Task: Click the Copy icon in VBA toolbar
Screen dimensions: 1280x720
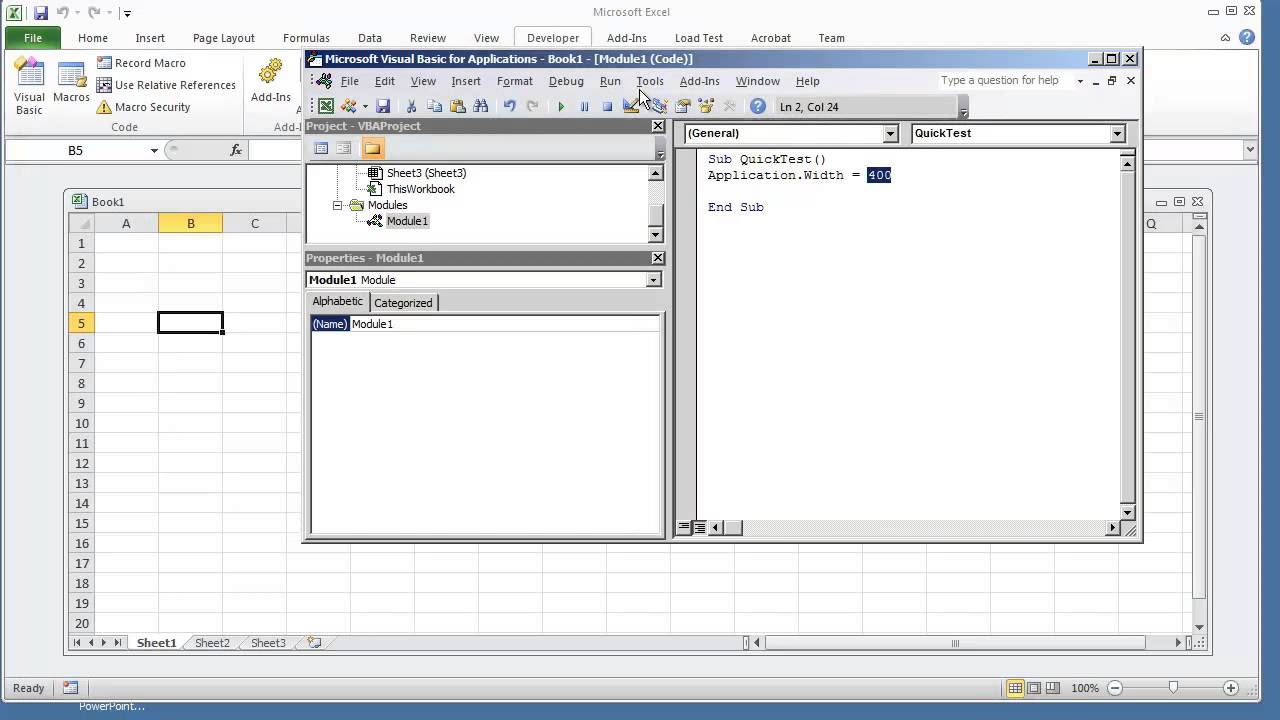Action: coord(434,106)
